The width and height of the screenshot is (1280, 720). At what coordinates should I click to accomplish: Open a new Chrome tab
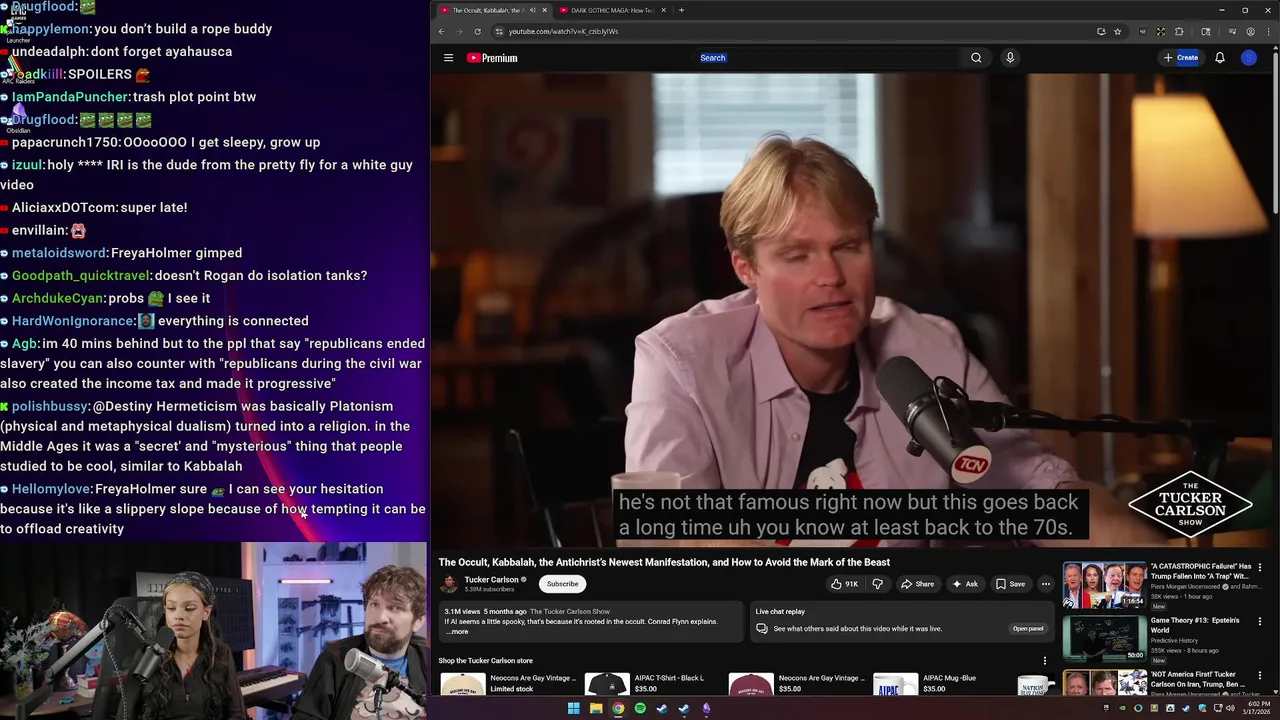pos(681,10)
